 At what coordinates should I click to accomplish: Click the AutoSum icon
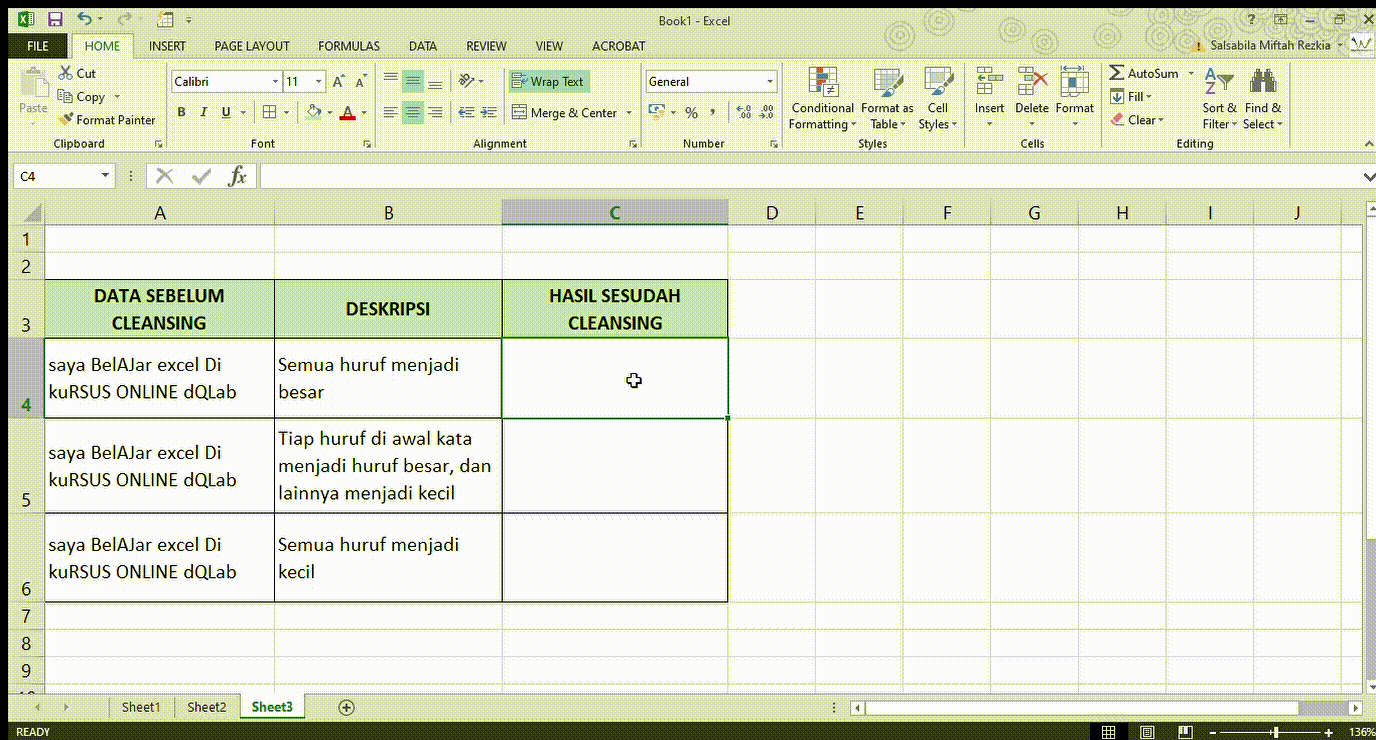pos(1117,72)
